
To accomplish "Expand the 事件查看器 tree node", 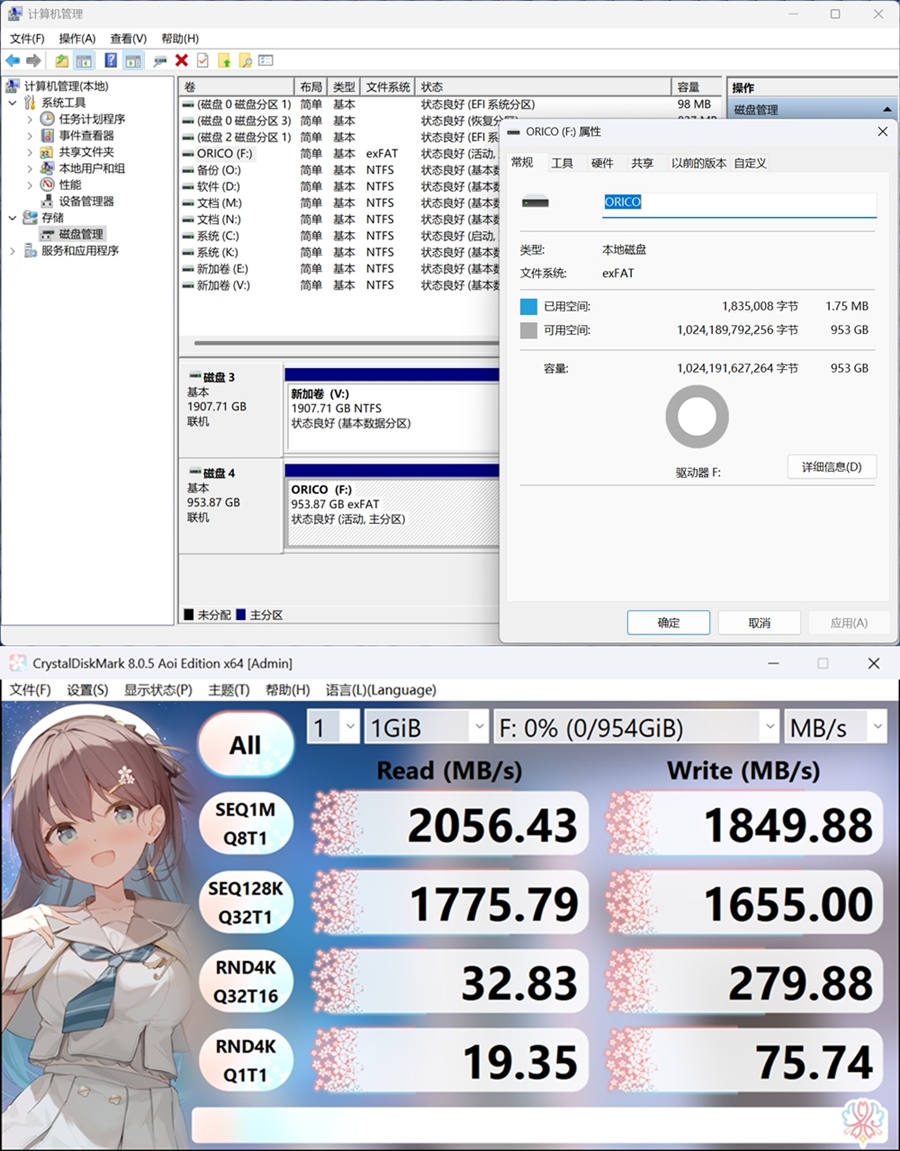I will [x=30, y=136].
